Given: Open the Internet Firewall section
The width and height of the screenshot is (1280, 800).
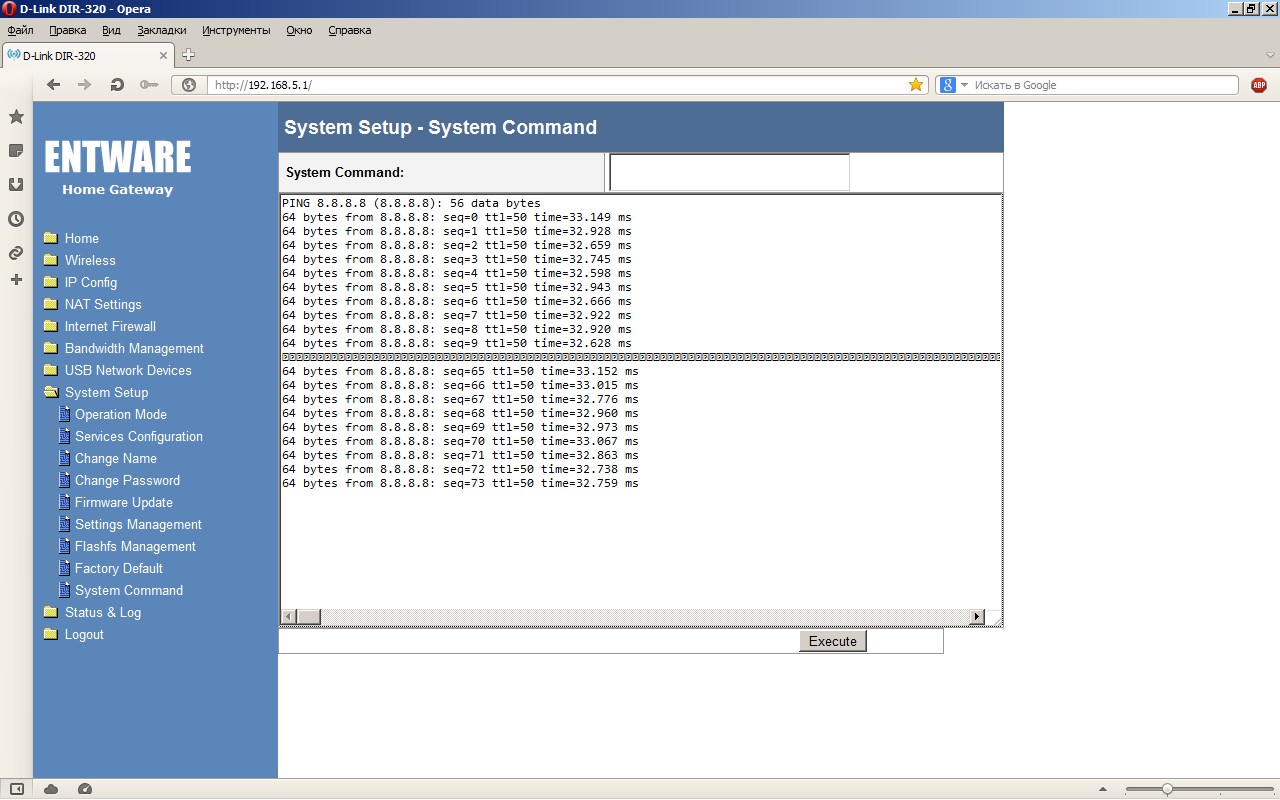Looking at the screenshot, I should pyautogui.click(x=110, y=326).
